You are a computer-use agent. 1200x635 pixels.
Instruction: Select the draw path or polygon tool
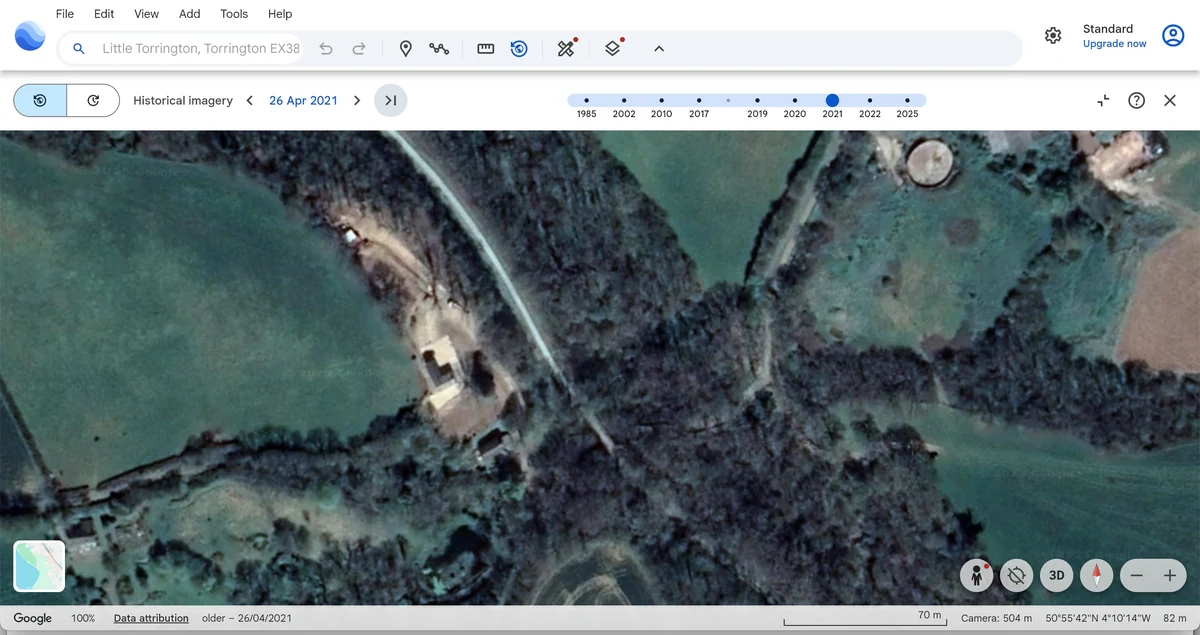[x=439, y=48]
